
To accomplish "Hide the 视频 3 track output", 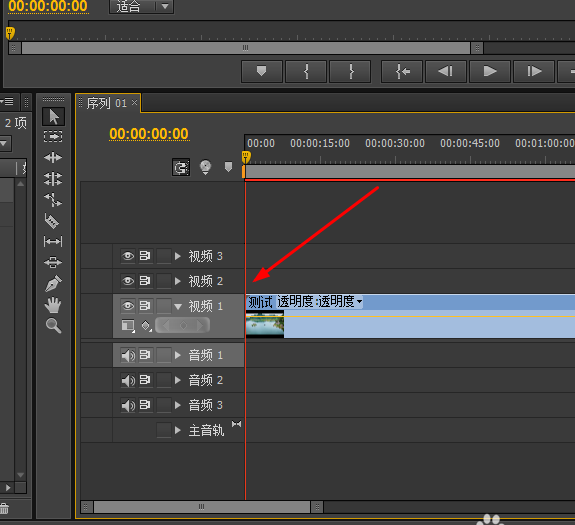I will [x=128, y=256].
